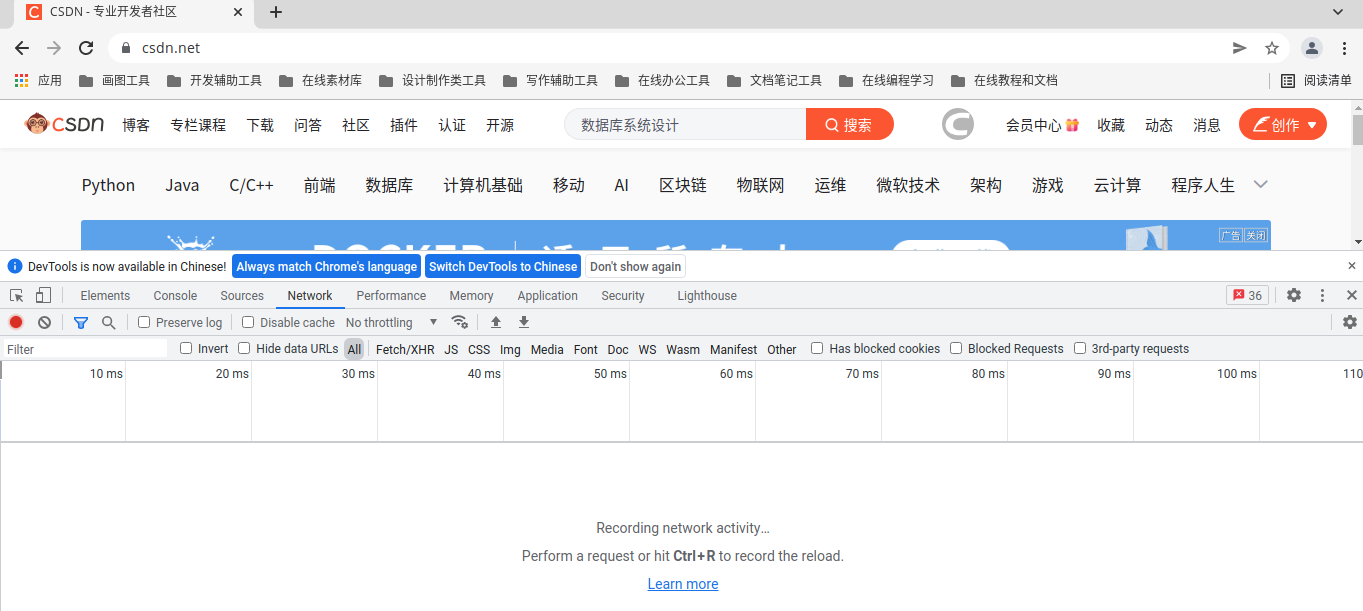The width and height of the screenshot is (1363, 611).
Task: Bookmark this page with the star icon
Action: coord(1272,48)
